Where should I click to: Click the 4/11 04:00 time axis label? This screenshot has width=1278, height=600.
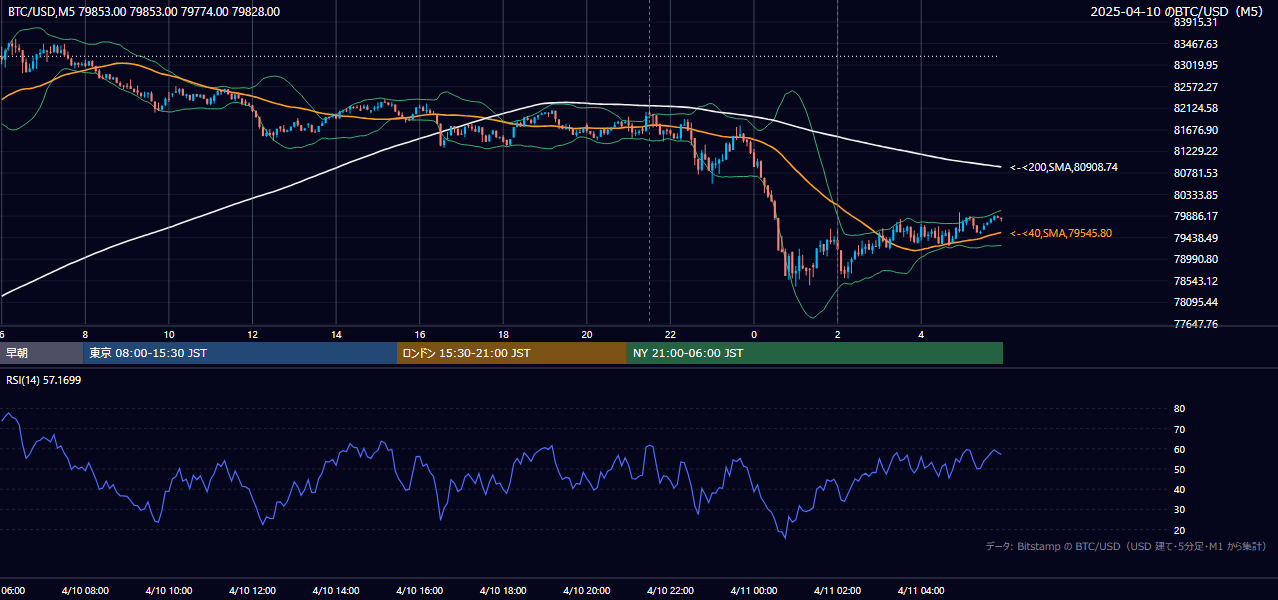pyautogui.click(x=921, y=591)
